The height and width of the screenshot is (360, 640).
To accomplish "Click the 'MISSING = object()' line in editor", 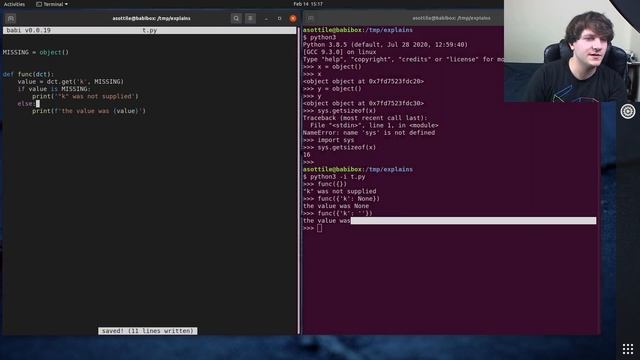I will click(x=36, y=52).
